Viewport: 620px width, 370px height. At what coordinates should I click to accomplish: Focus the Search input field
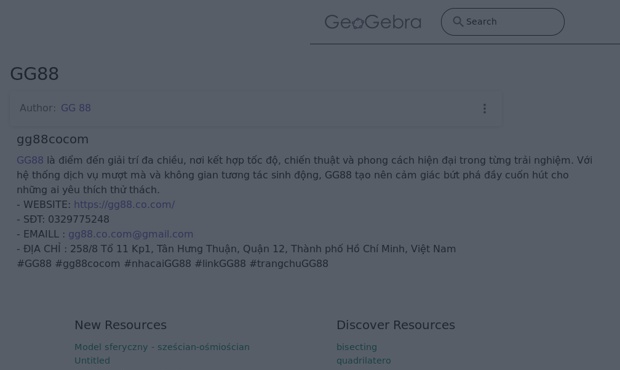point(503,22)
